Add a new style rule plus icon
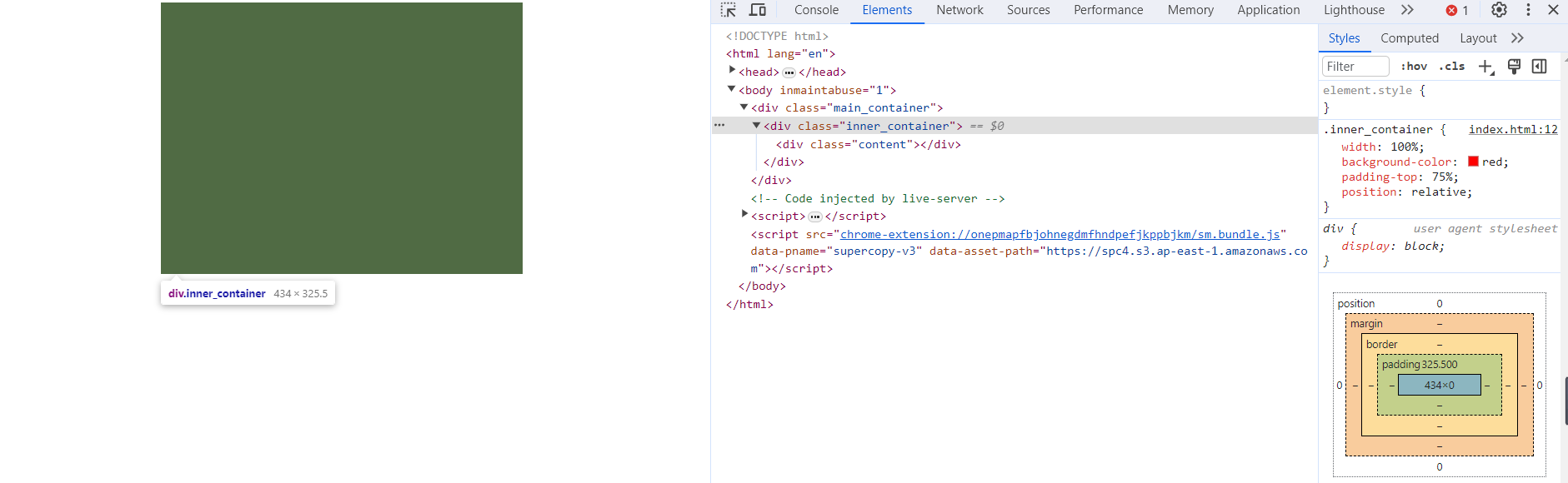 coord(1485,67)
